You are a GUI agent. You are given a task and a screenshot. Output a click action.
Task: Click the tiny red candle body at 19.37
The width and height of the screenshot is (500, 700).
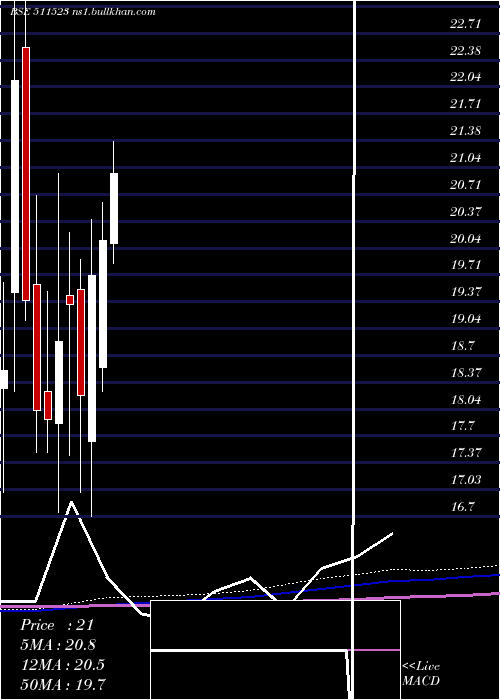click(70, 300)
